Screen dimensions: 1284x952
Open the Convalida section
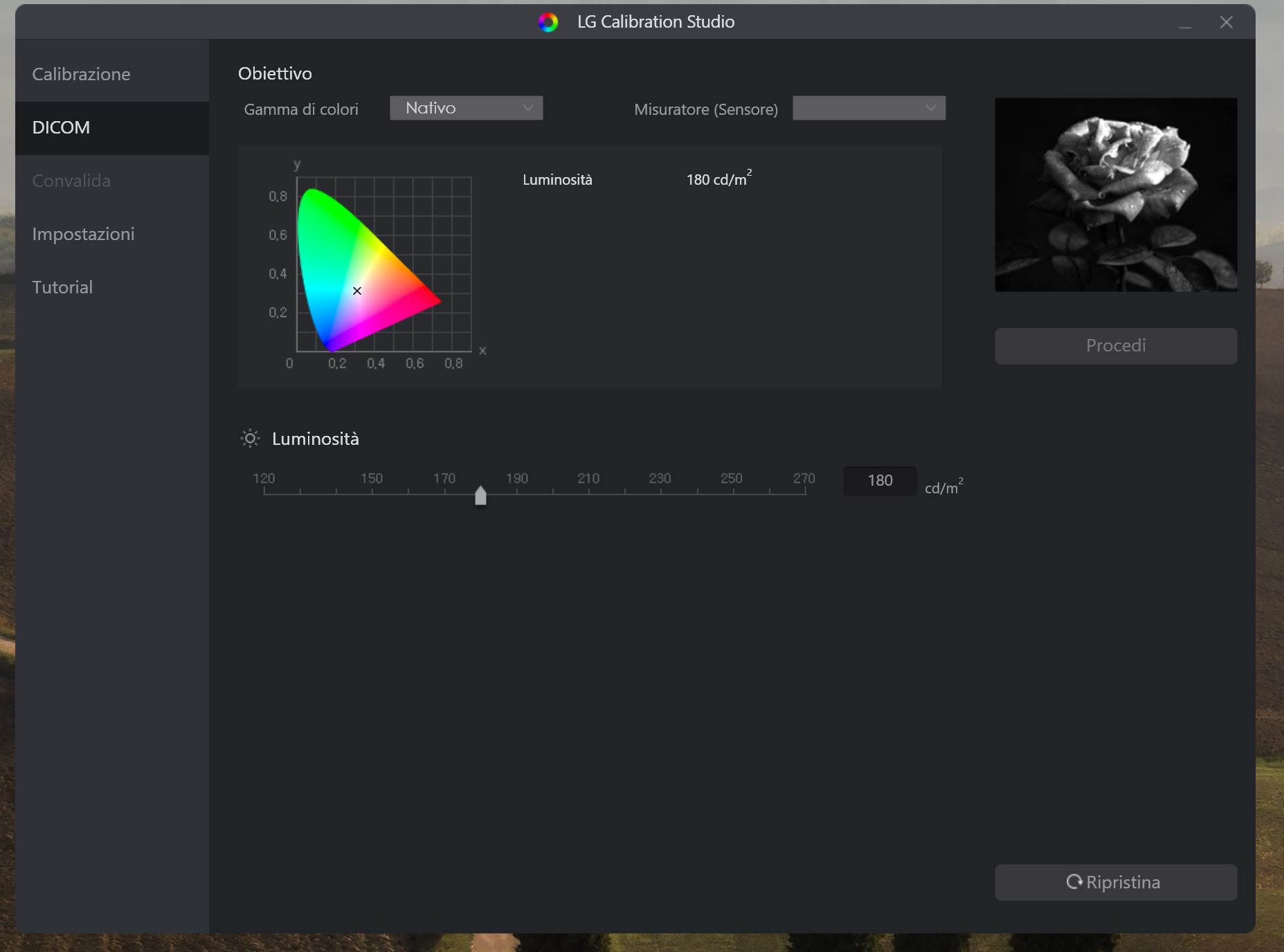(111, 181)
